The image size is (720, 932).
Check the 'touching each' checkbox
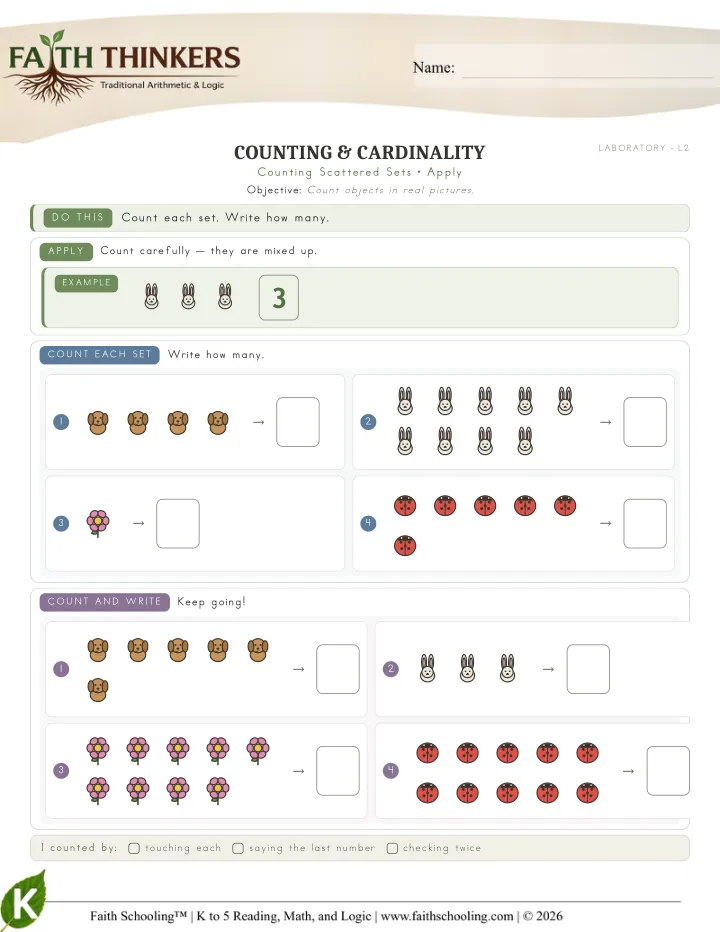pyautogui.click(x=134, y=848)
